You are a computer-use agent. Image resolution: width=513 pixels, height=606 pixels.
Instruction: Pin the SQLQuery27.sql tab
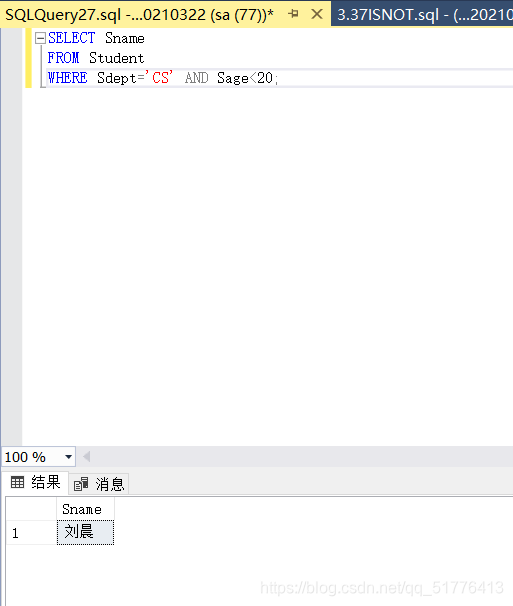point(293,14)
